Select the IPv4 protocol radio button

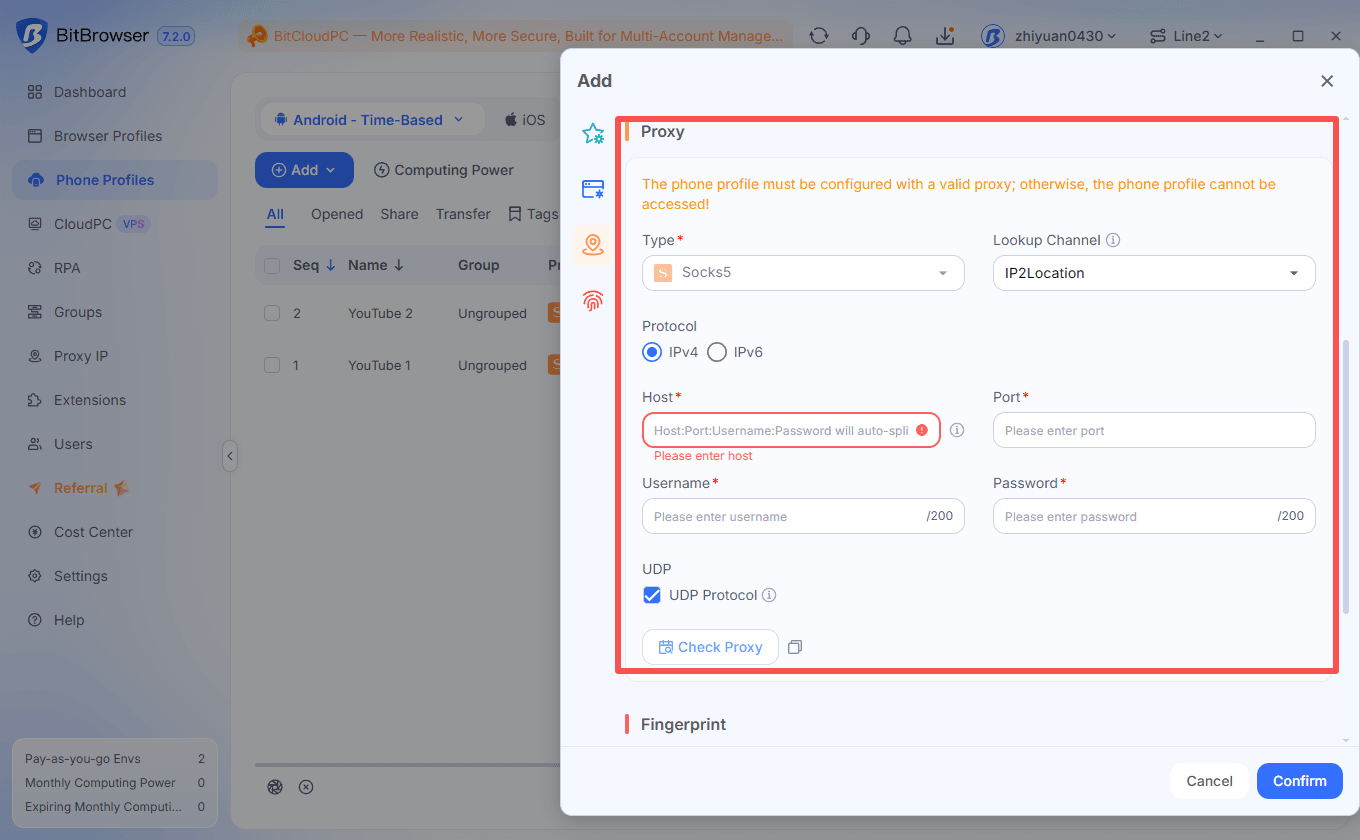point(652,352)
